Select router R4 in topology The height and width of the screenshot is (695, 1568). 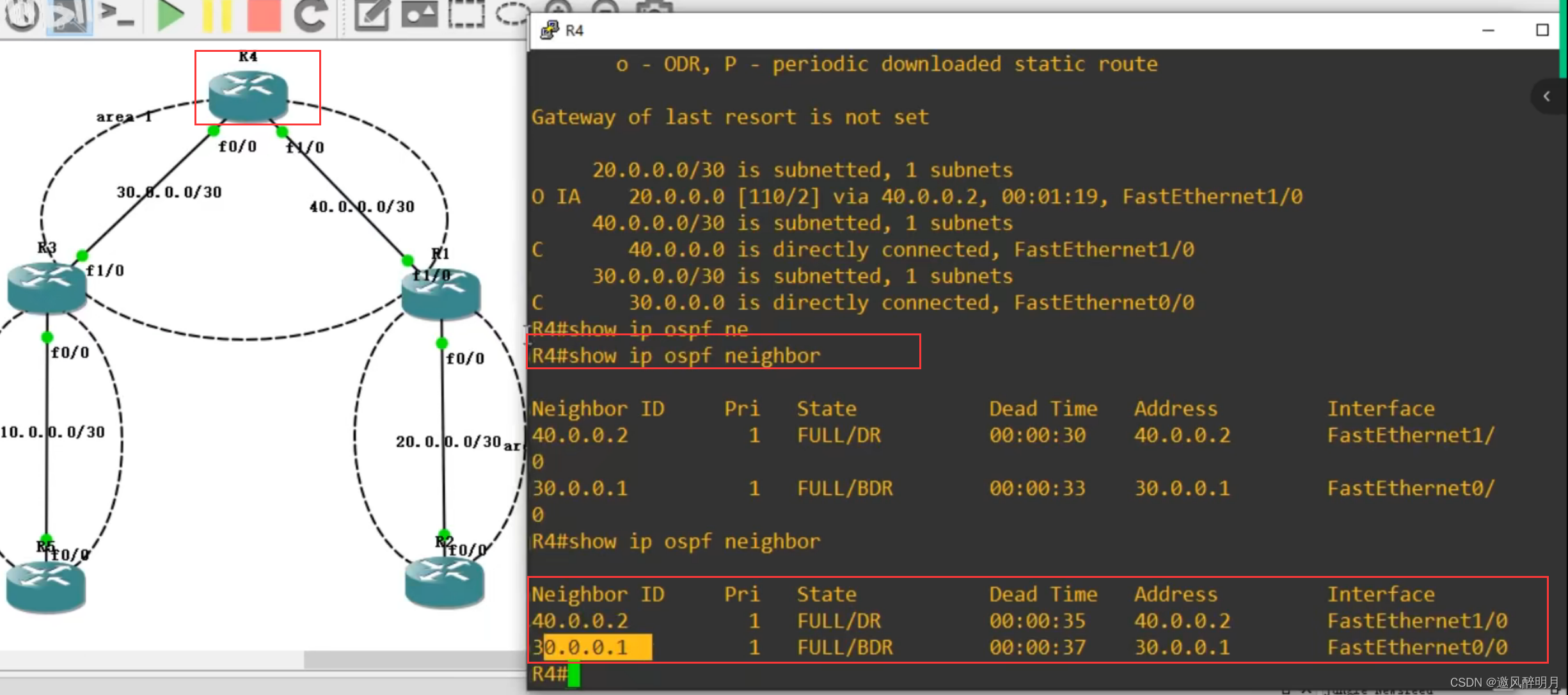(248, 96)
